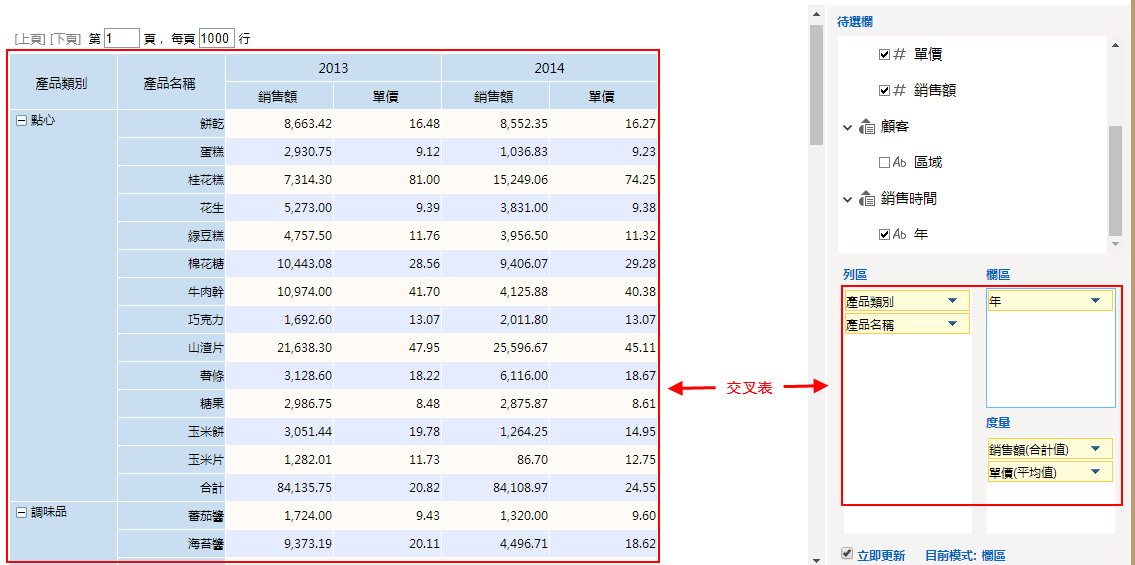Open the 年 dropdown in 欄區
The width and height of the screenshot is (1135, 565).
(1095, 301)
